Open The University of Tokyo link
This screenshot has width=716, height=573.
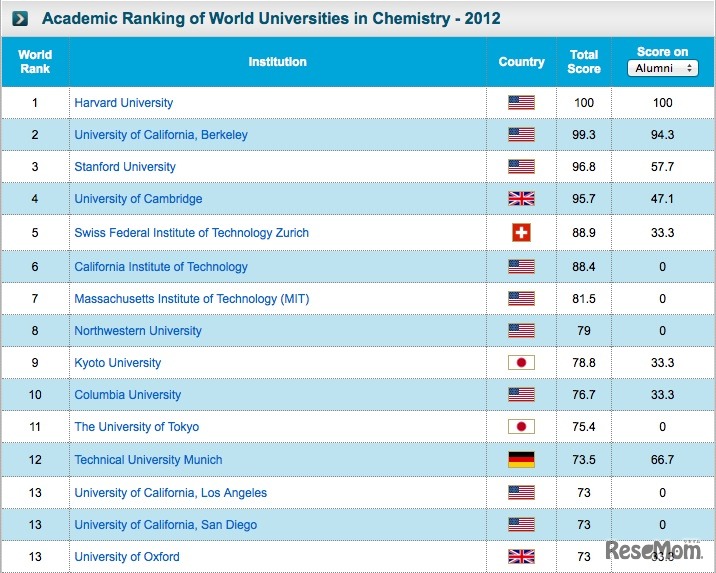(x=137, y=426)
